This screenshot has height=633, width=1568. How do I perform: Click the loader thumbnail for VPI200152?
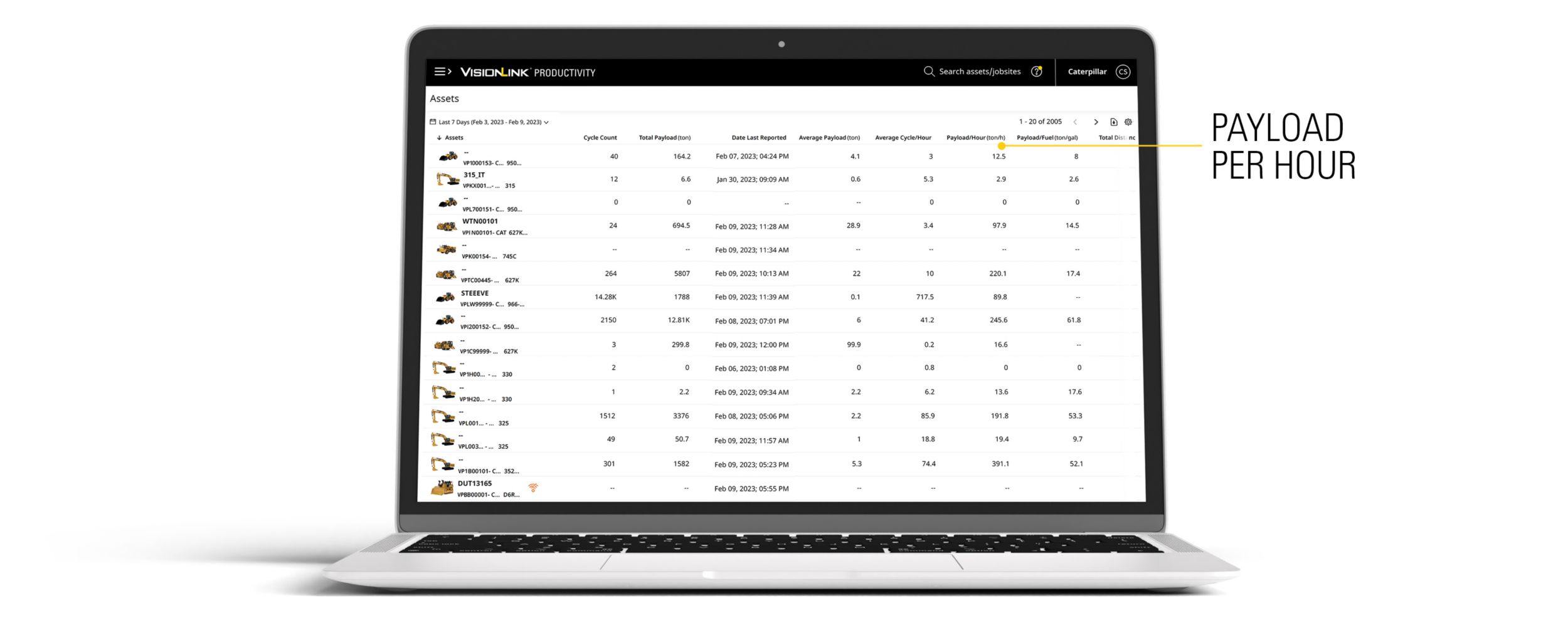tap(445, 320)
